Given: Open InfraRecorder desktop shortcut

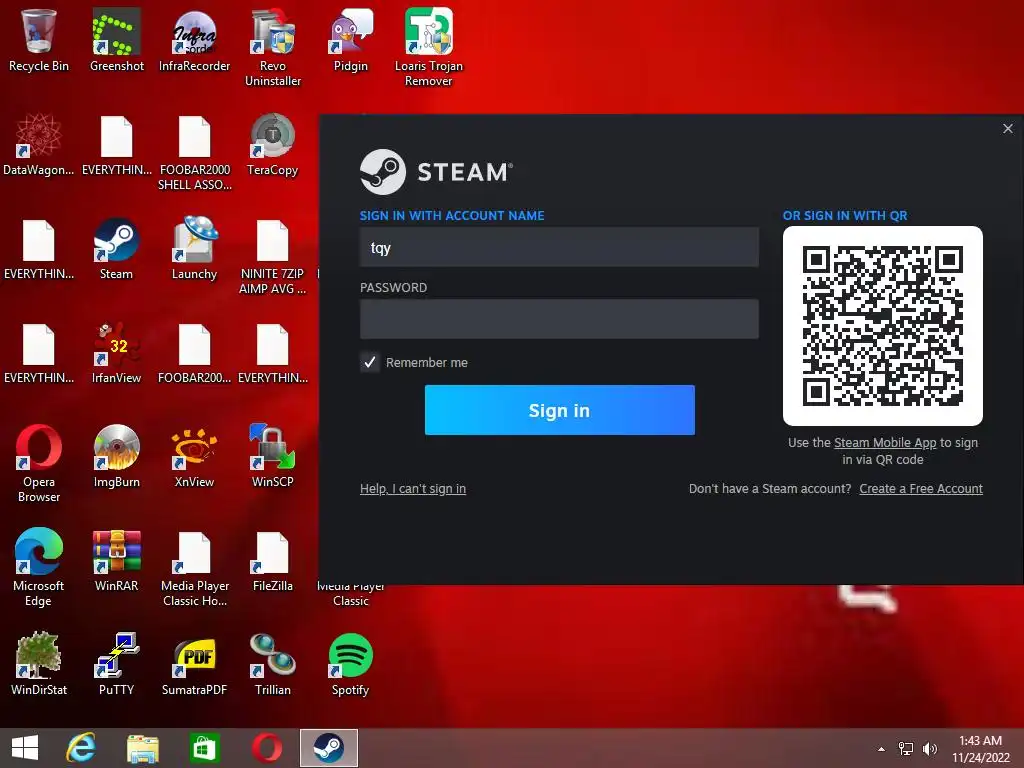Looking at the screenshot, I should coord(195,39).
